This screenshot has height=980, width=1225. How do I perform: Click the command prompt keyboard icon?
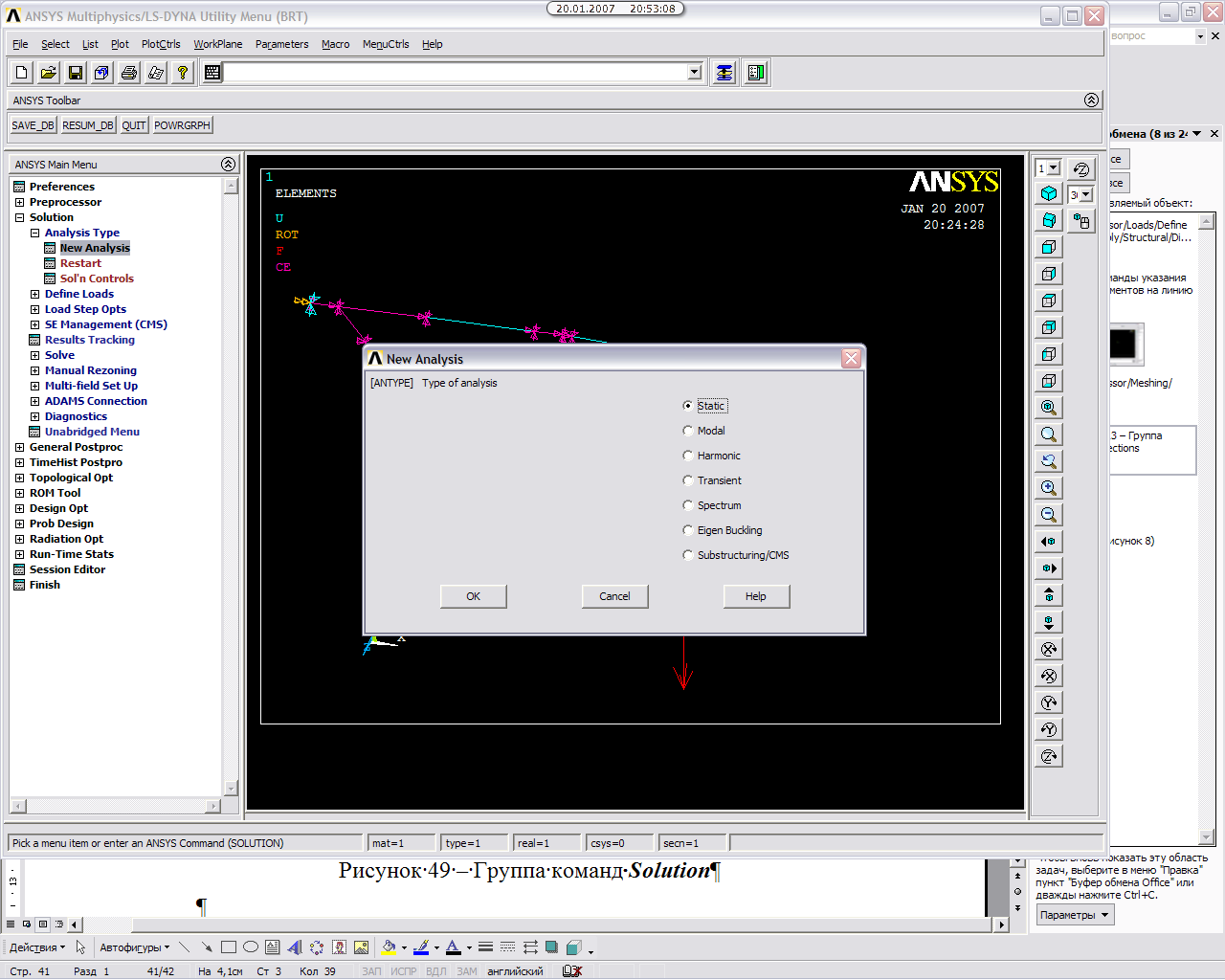[x=212, y=73]
